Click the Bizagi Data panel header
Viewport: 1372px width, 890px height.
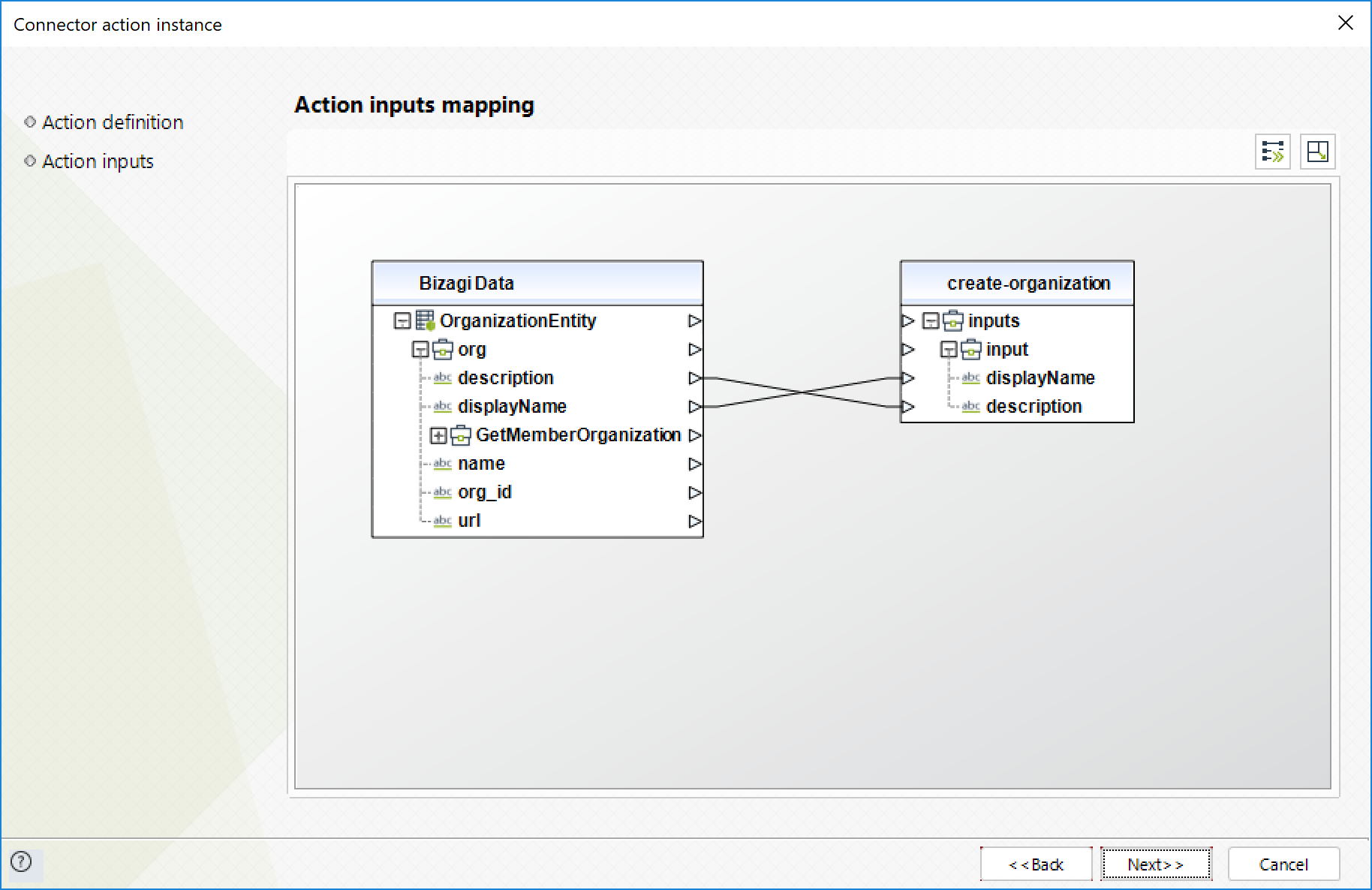pyautogui.click(x=537, y=283)
